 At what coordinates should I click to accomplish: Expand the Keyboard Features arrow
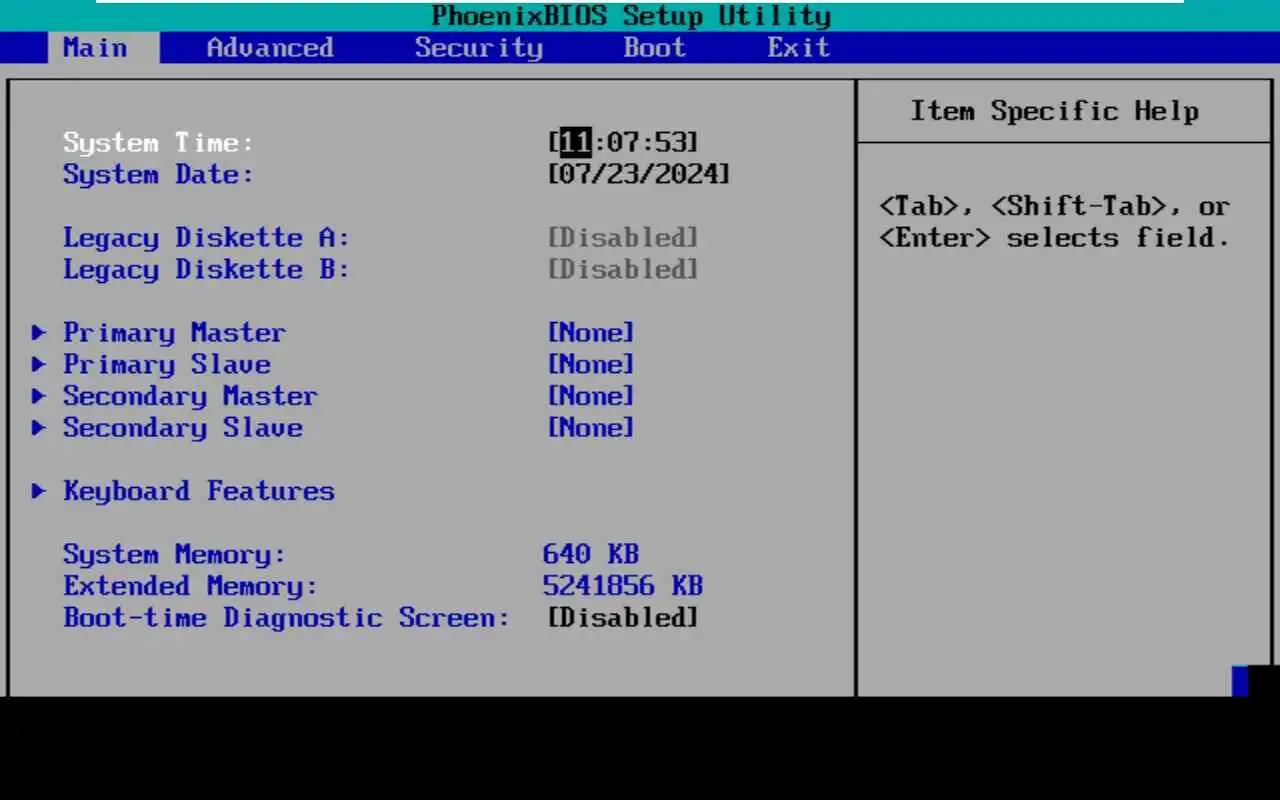click(39, 491)
